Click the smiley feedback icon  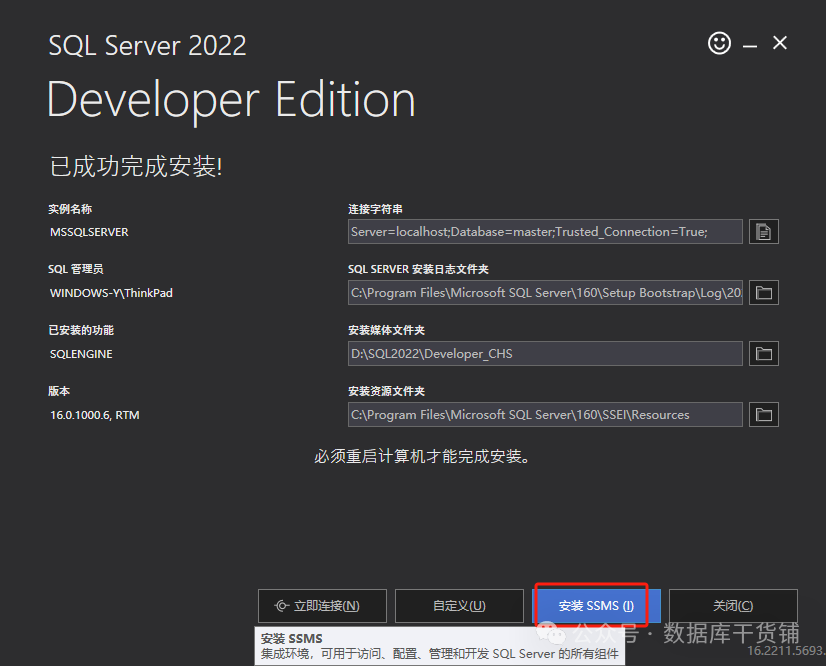(x=719, y=43)
